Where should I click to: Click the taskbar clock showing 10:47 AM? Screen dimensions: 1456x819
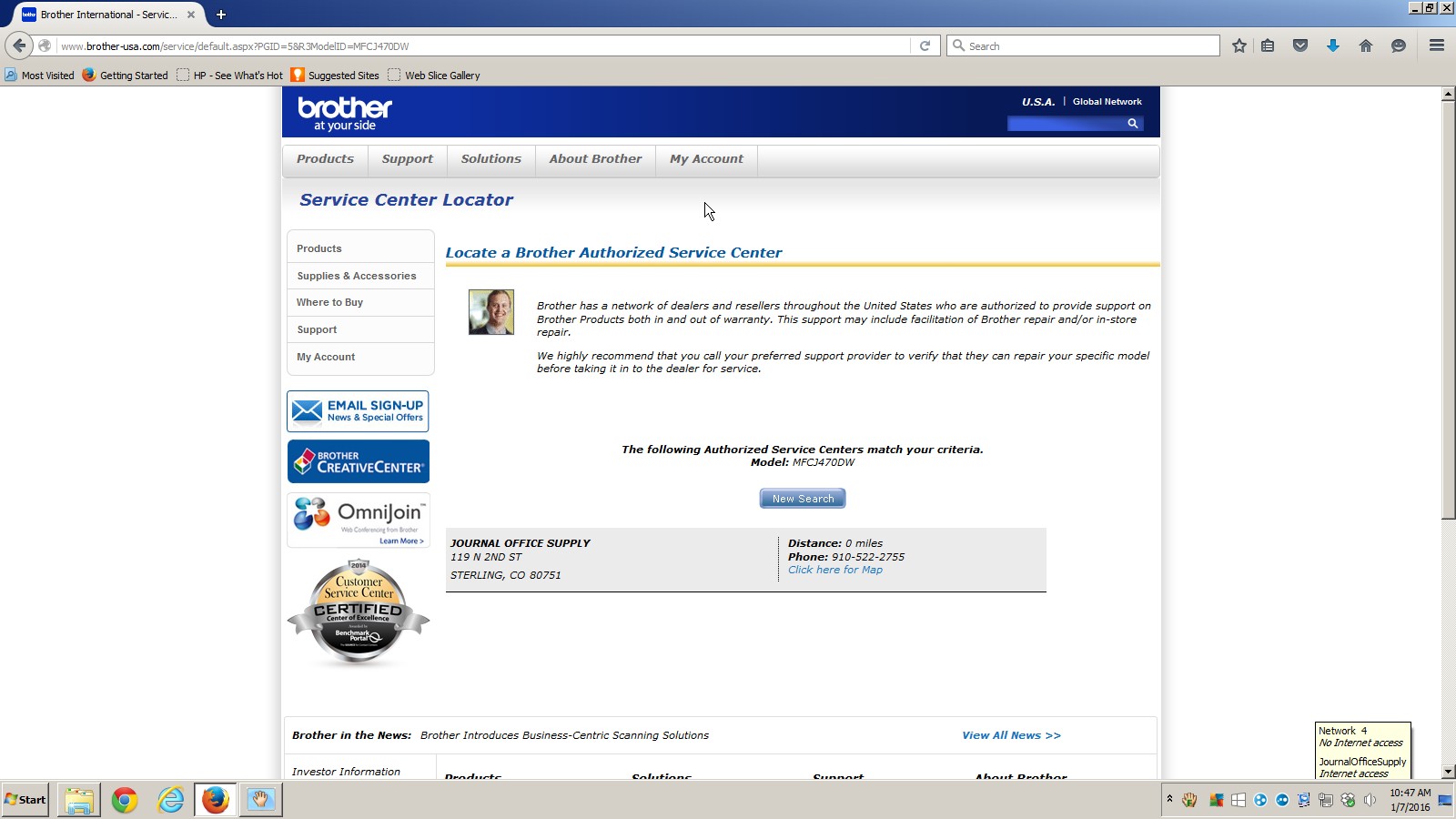[1410, 800]
